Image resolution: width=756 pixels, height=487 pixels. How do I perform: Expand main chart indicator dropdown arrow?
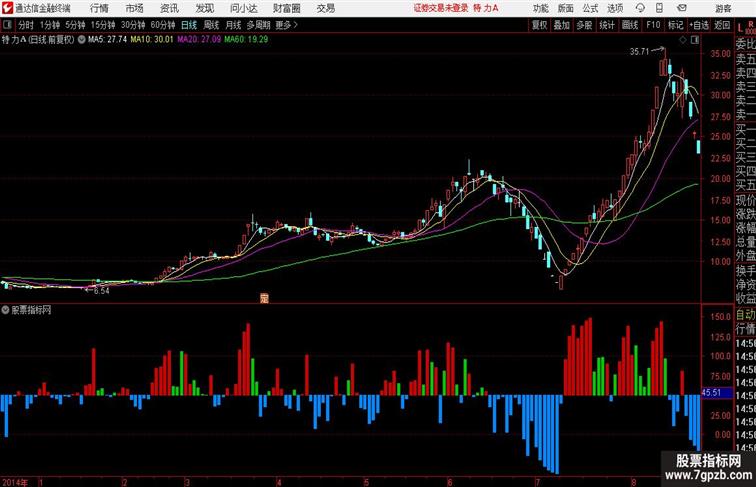tap(81, 40)
